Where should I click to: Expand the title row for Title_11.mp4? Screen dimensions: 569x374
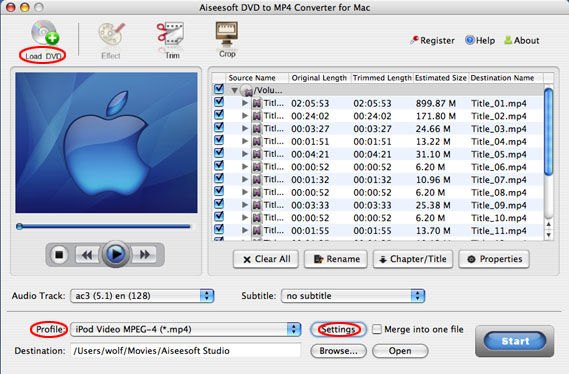pyautogui.click(x=245, y=230)
